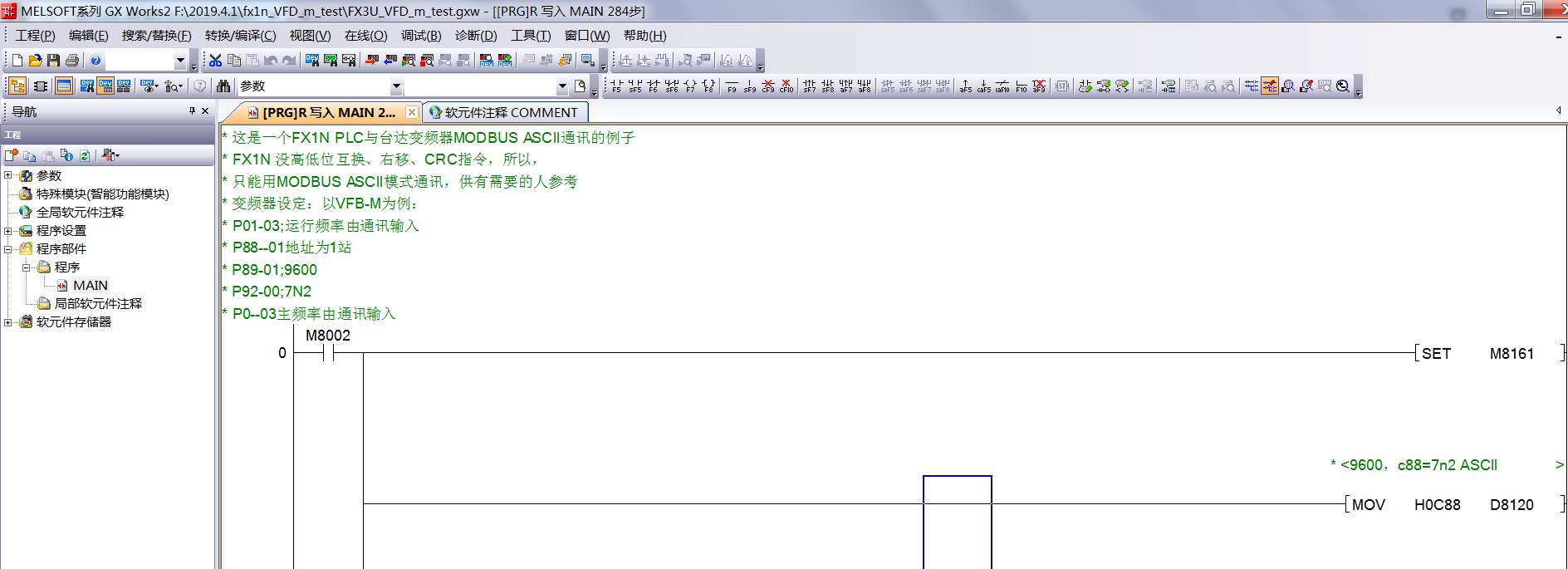Click the binoculars find icon
Screen dimensions: 1568x569
coord(223,86)
